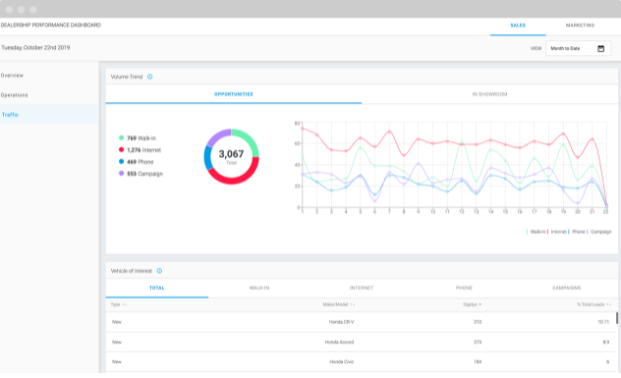The image size is (621, 378).
Task: Open the Overview sidebar link
Action: [12, 75]
